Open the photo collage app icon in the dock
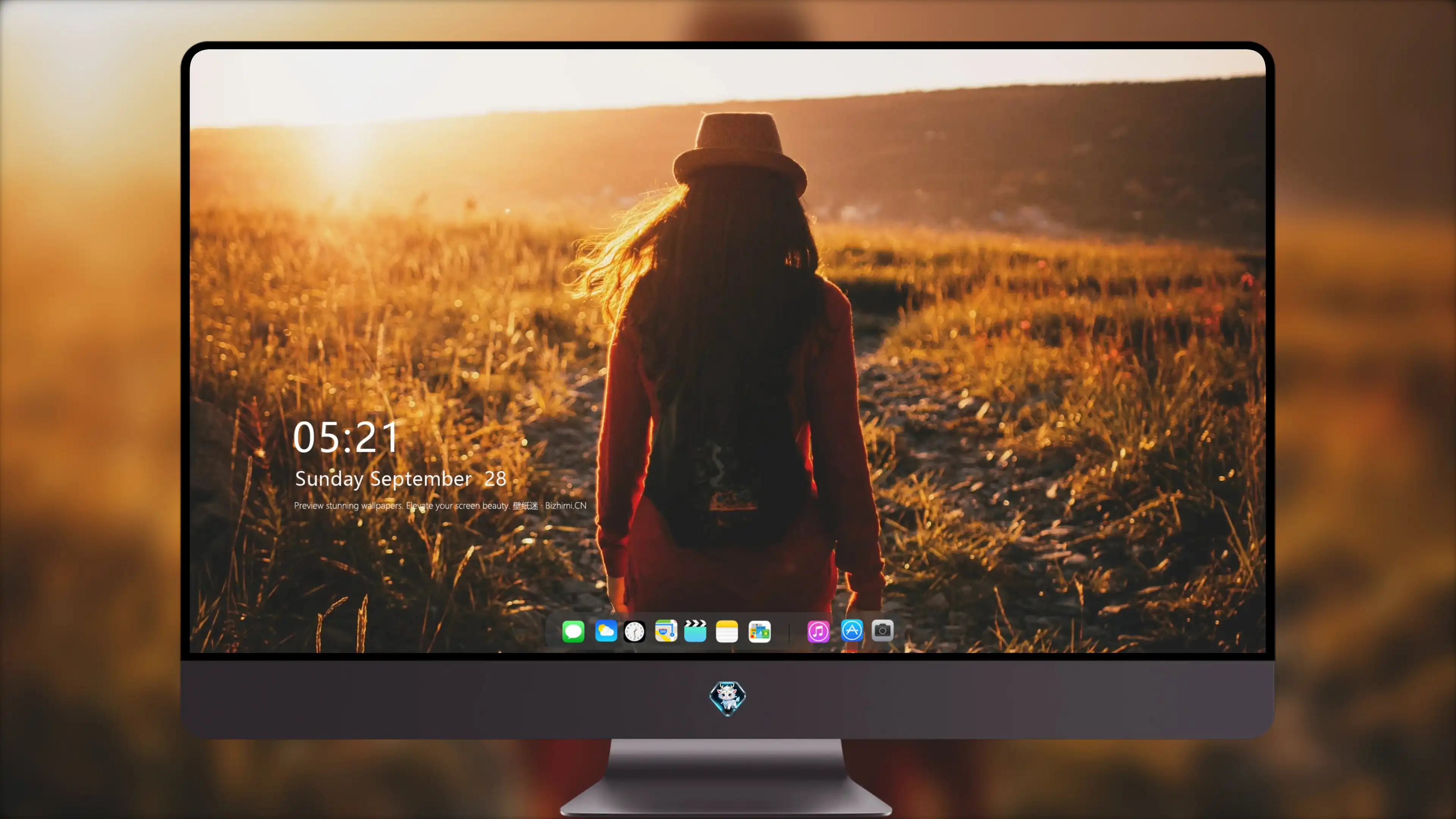1456x819 pixels. tap(759, 631)
